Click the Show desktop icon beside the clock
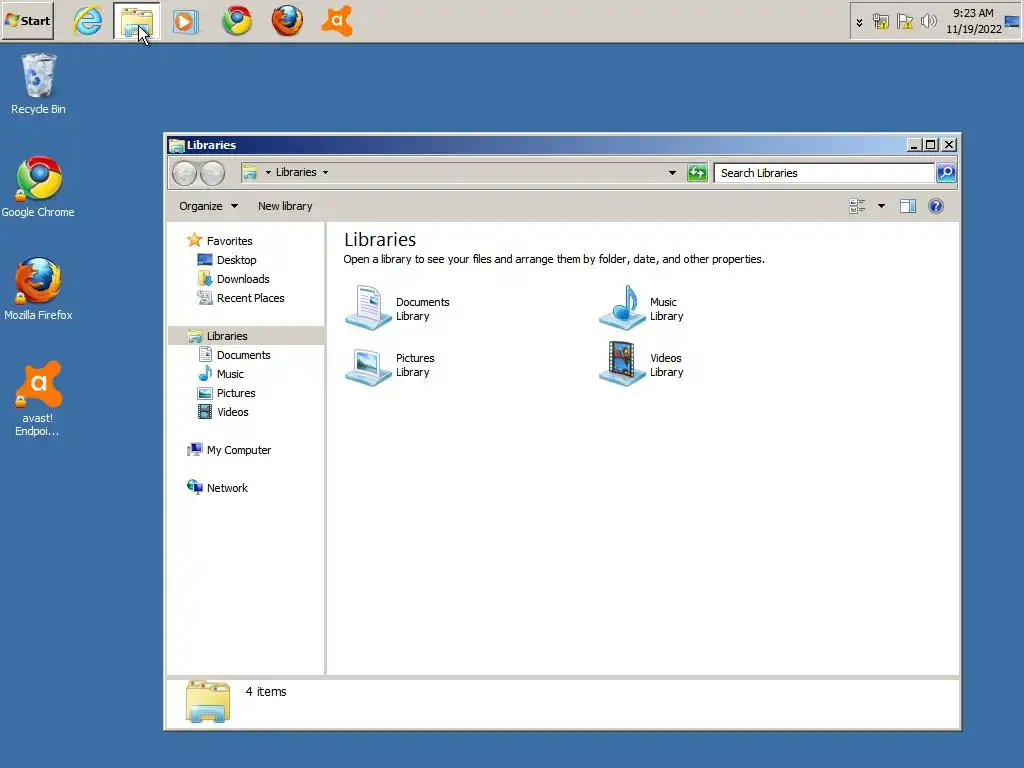The image size is (1024, 768). coord(1012,22)
